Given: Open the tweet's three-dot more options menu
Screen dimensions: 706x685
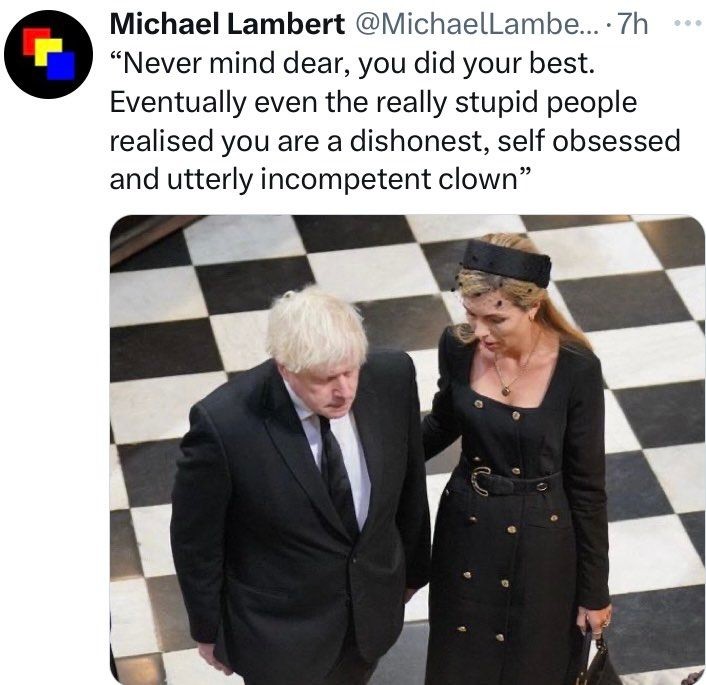Looking at the screenshot, I should (x=688, y=23).
